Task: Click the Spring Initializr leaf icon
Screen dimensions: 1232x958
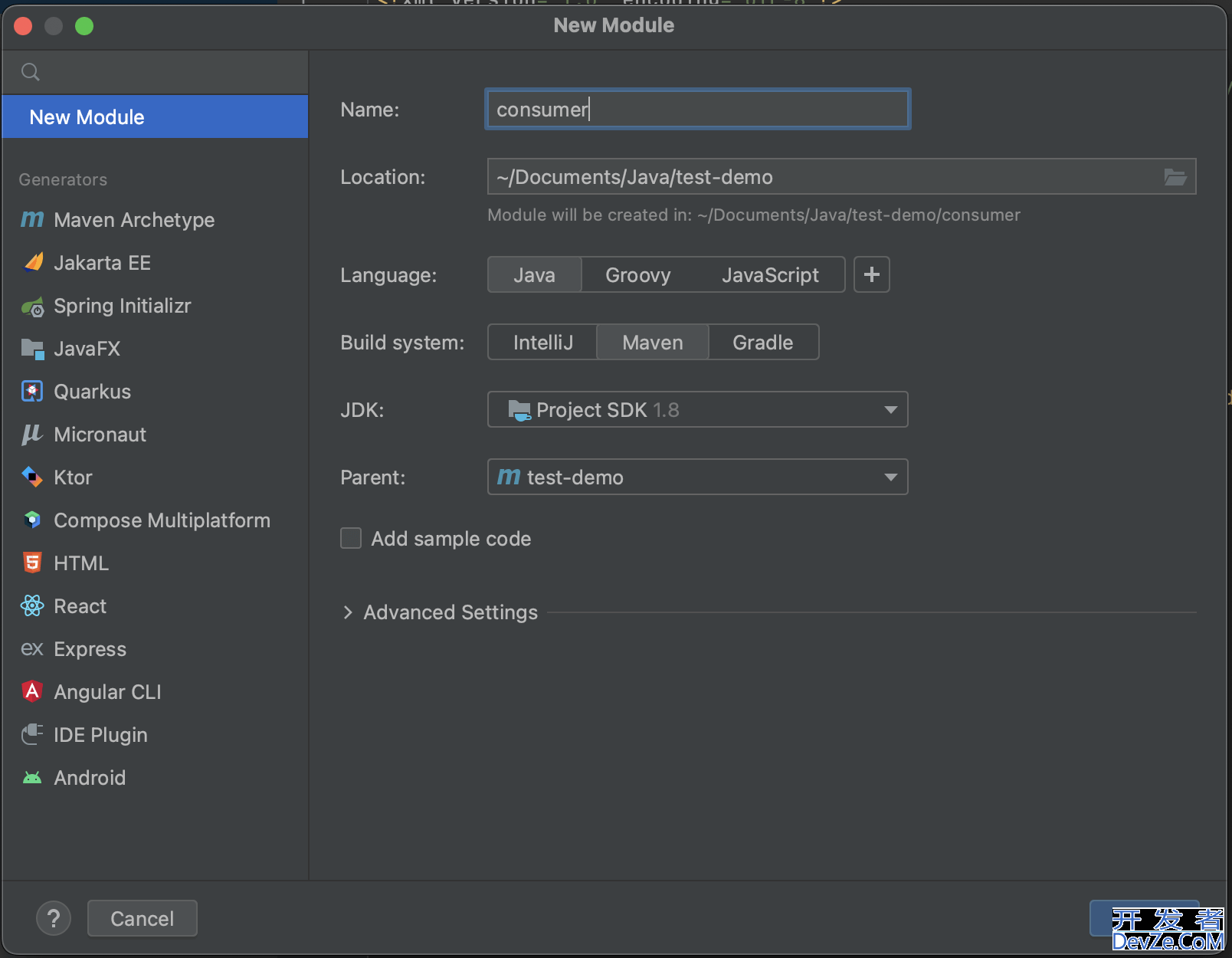Action: tap(32, 307)
